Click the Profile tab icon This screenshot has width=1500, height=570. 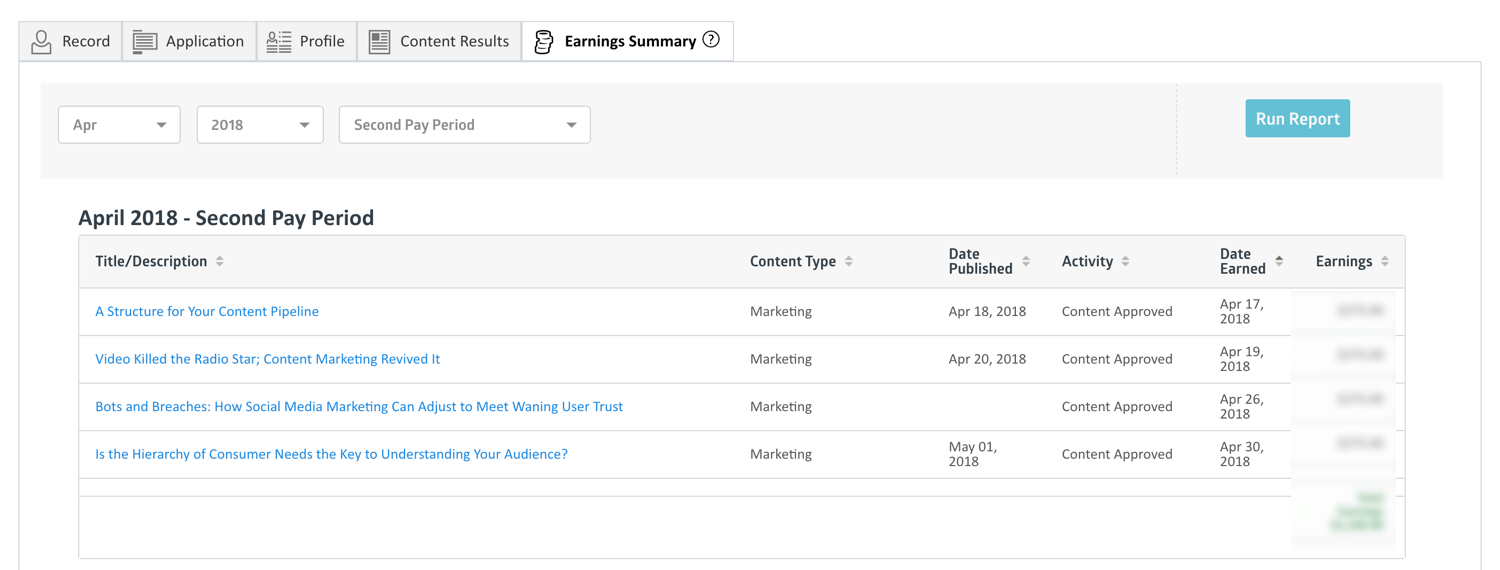279,41
